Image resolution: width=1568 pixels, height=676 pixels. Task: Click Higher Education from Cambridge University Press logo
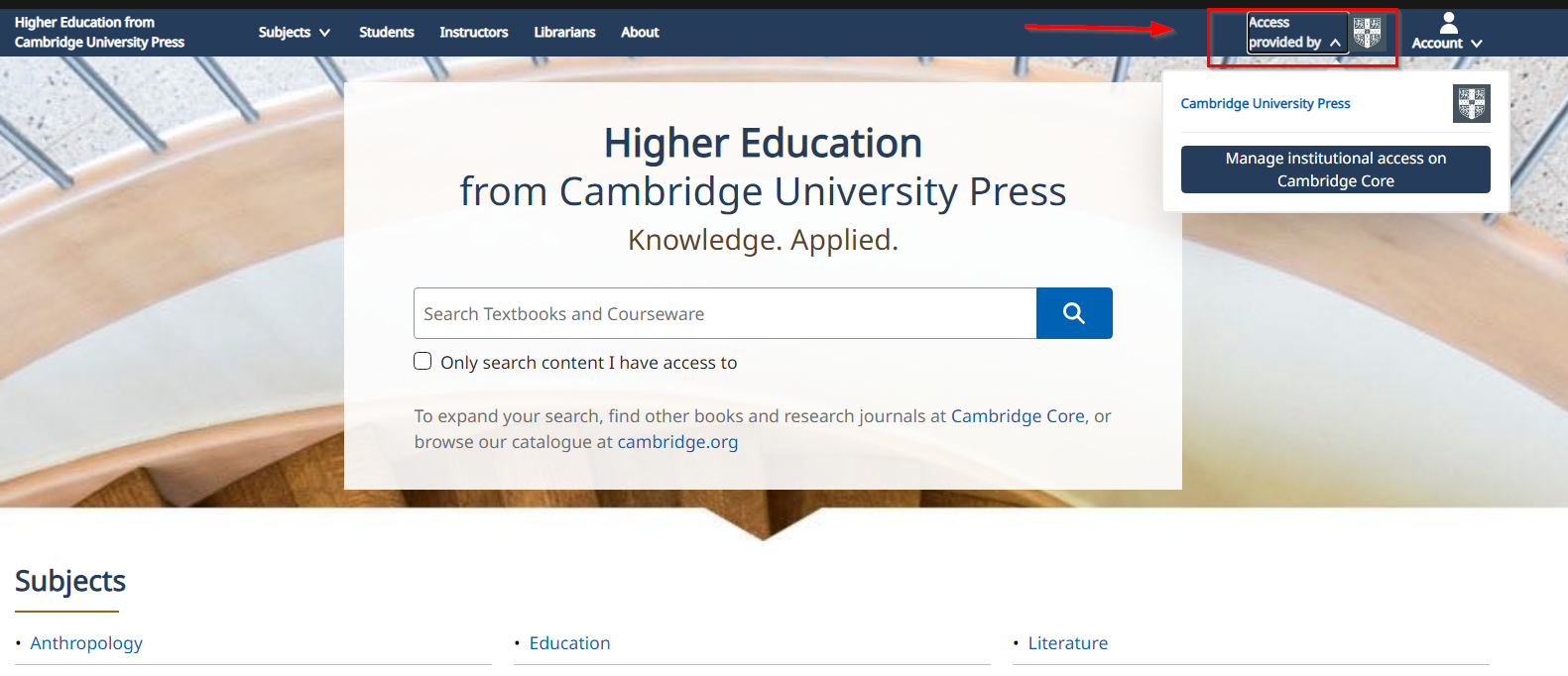point(99,32)
